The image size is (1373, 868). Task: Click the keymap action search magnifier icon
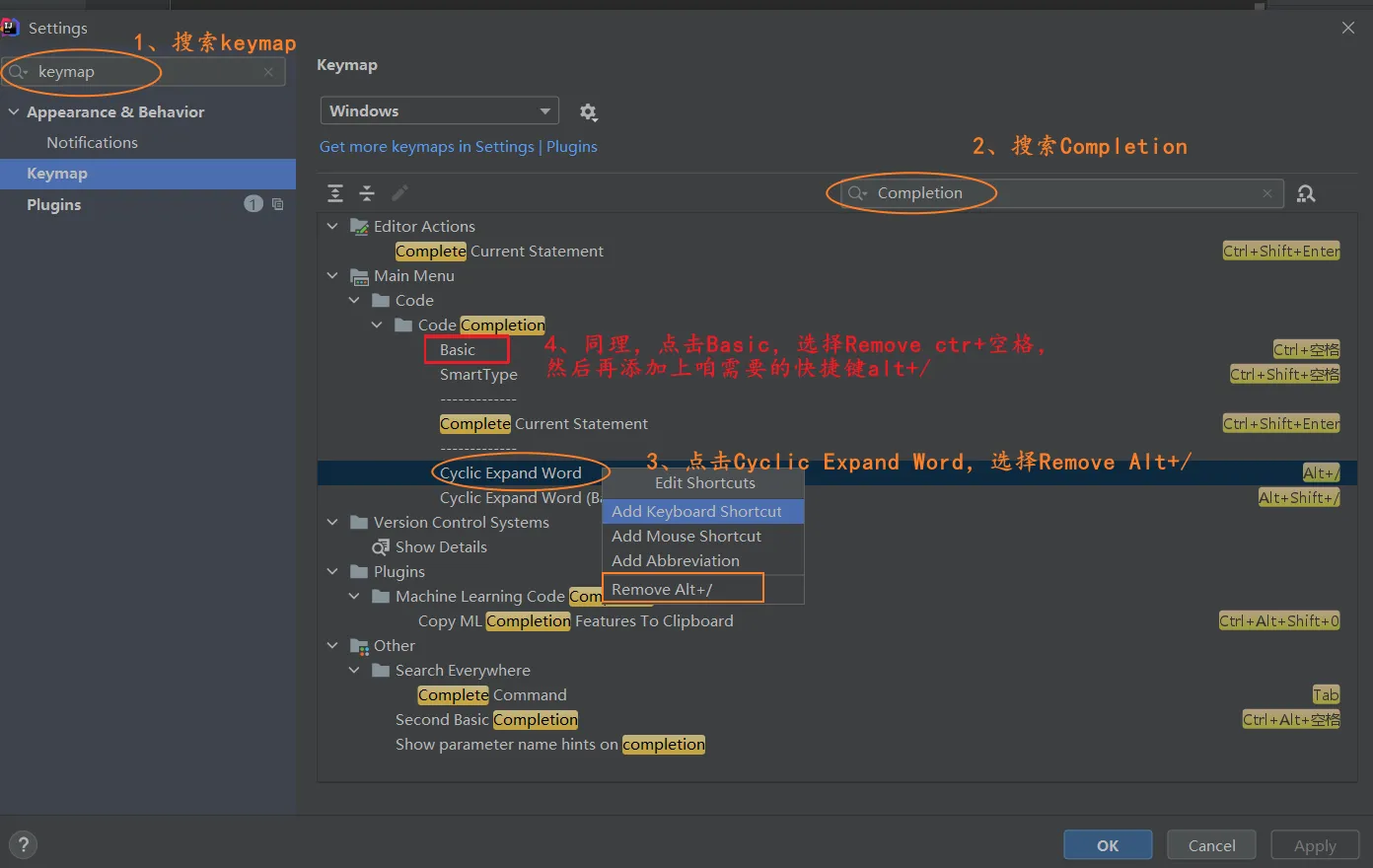coord(858,193)
